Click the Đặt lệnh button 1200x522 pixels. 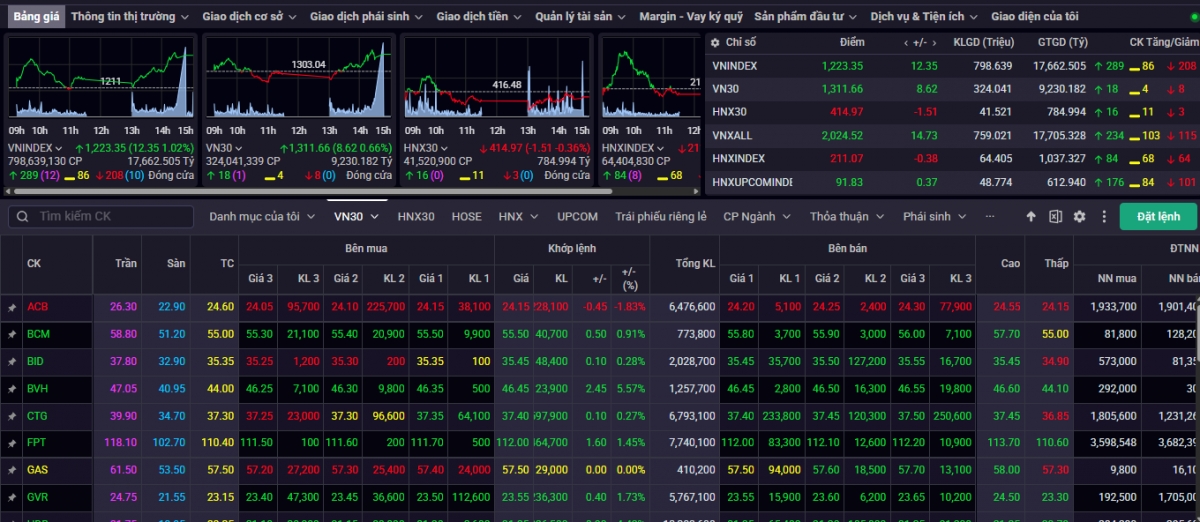pyautogui.click(x=1158, y=217)
